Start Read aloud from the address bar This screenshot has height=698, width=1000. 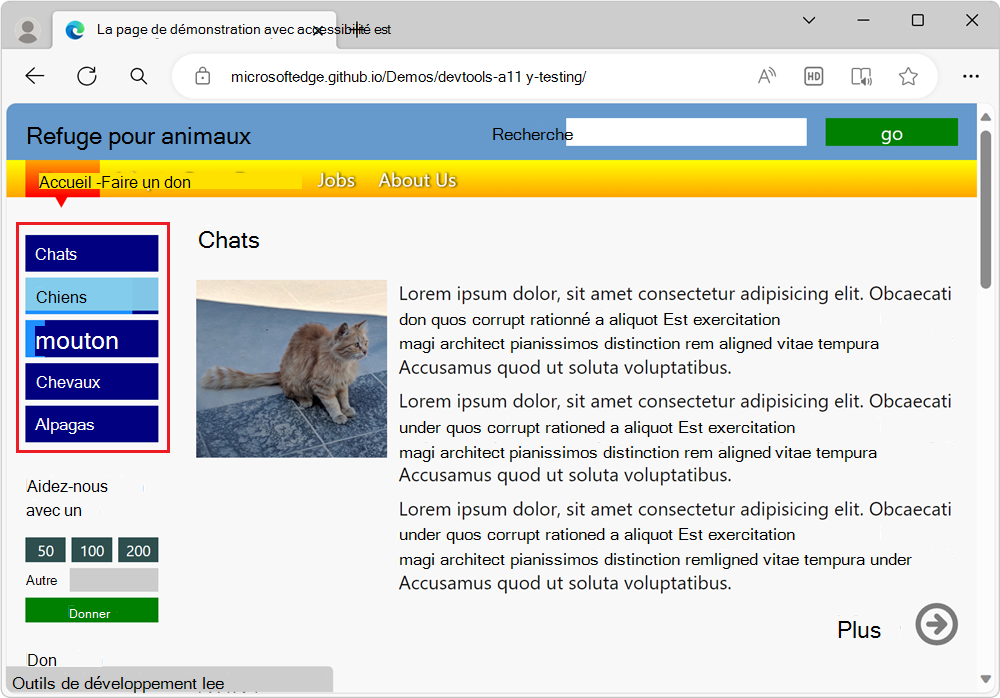(x=766, y=76)
